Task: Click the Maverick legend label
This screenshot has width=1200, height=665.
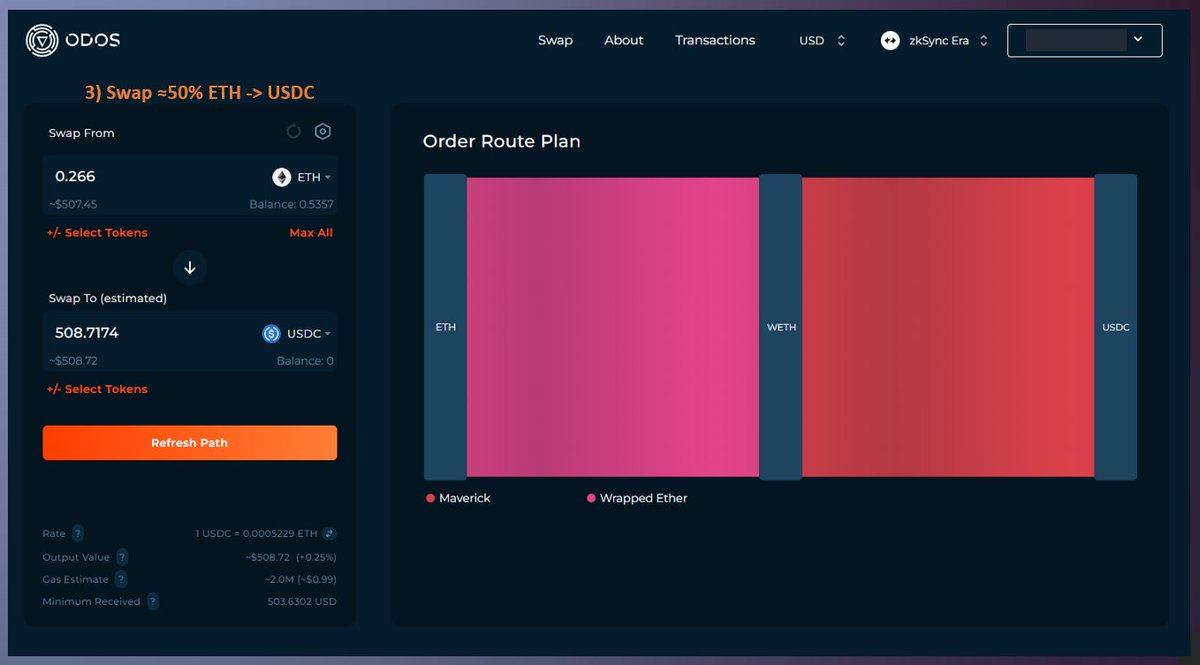Action: pos(465,498)
